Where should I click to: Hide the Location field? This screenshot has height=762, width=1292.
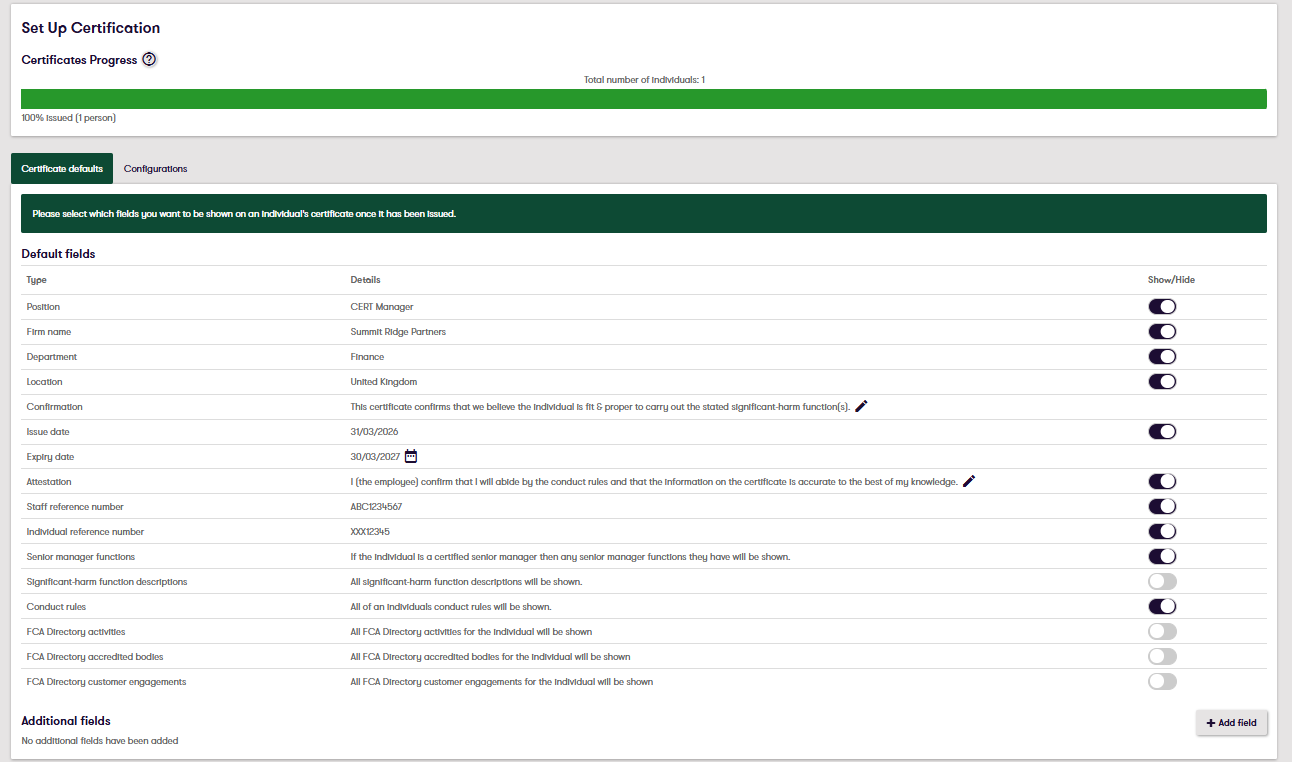click(1162, 381)
